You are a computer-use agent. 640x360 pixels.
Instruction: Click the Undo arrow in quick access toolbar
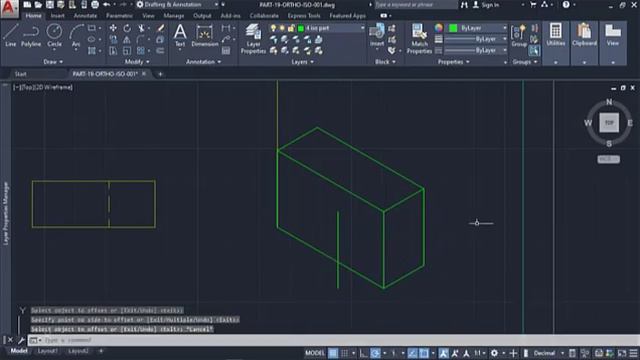[107, 5]
